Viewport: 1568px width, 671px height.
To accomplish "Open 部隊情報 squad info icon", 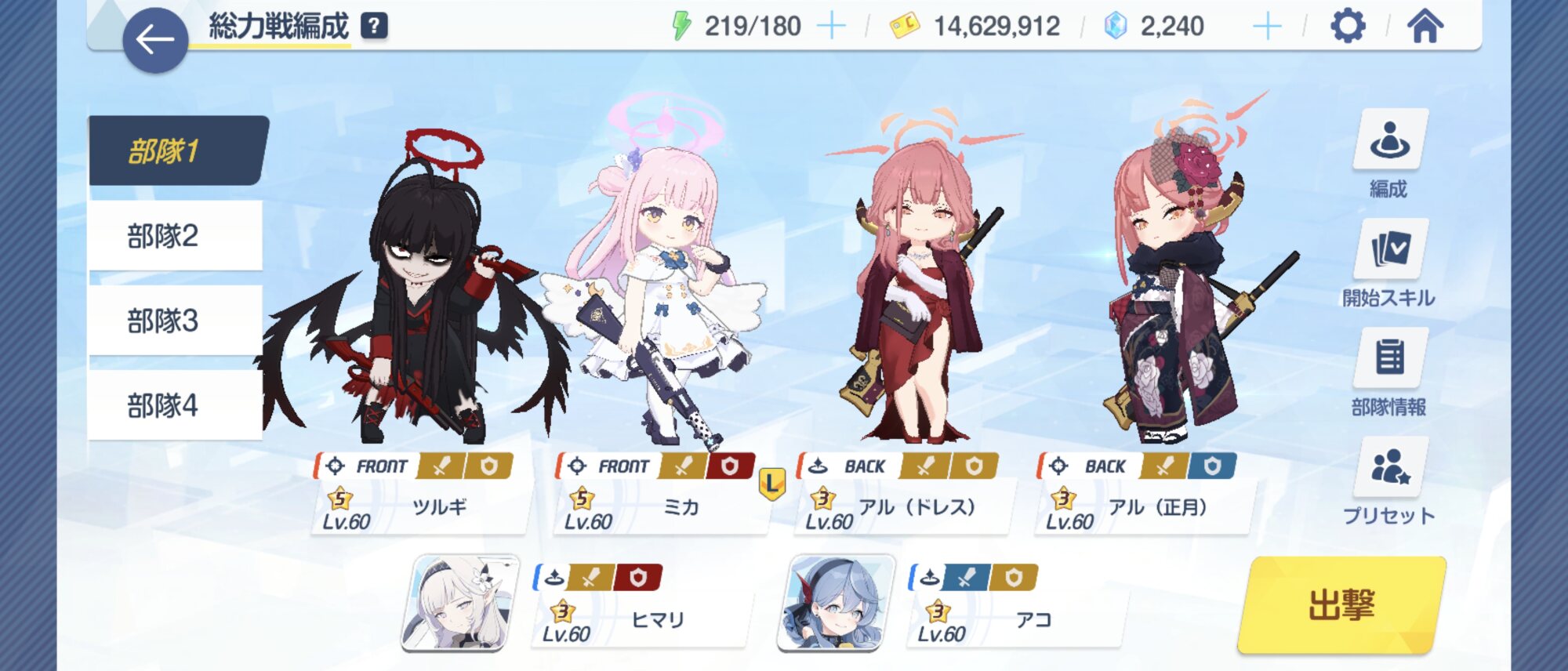I will point(1389,358).
